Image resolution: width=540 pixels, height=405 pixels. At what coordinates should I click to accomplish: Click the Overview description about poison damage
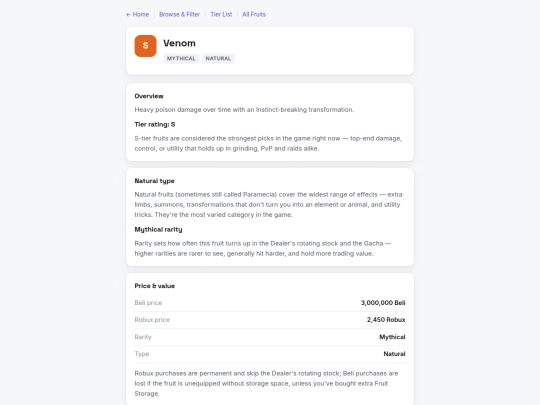coord(244,110)
